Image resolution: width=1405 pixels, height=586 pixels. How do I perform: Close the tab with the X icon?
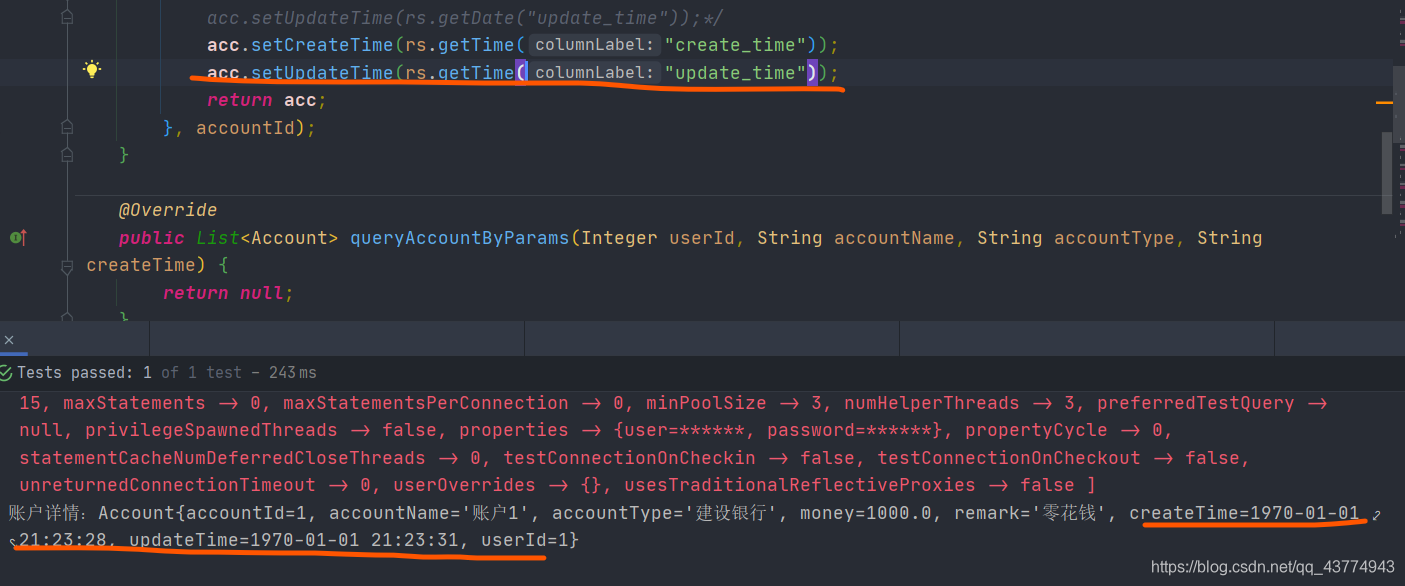[x=9, y=340]
